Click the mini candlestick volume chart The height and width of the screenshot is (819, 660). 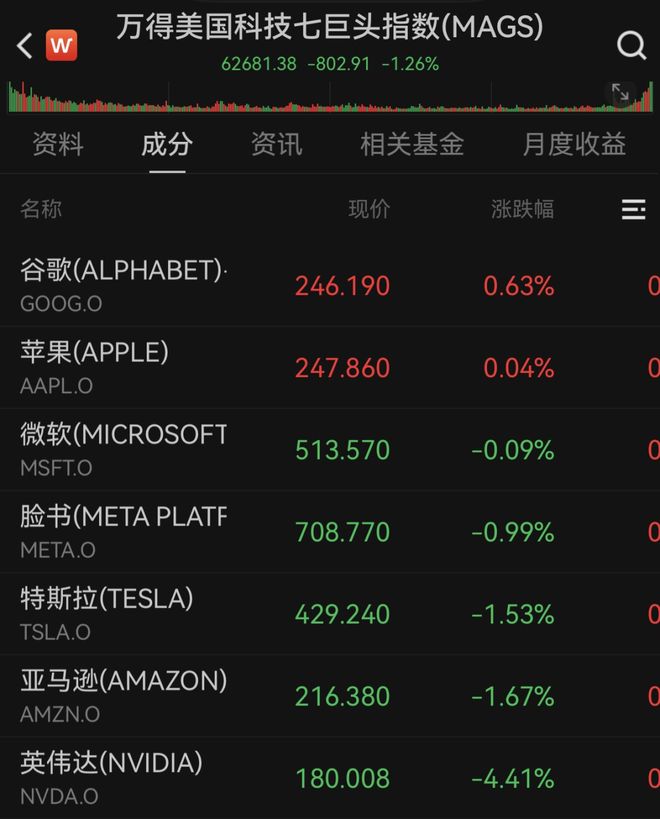coord(300,94)
